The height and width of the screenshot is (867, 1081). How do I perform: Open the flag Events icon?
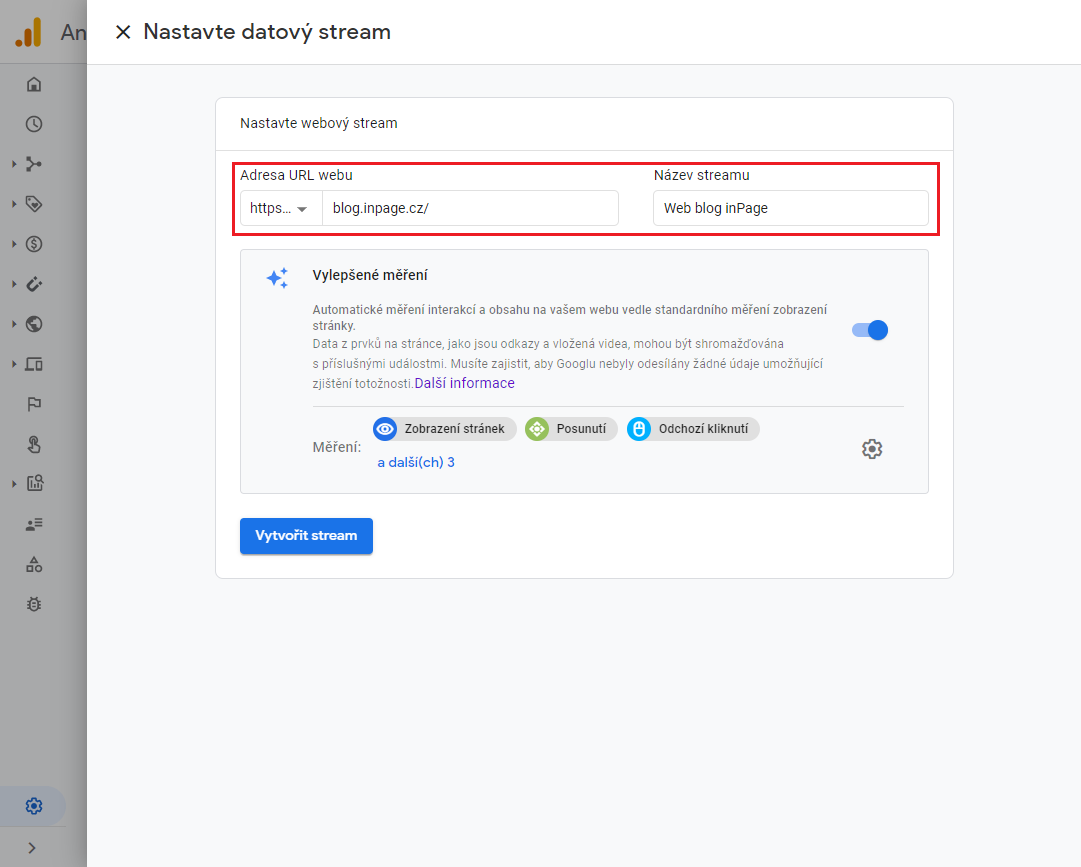click(x=34, y=404)
